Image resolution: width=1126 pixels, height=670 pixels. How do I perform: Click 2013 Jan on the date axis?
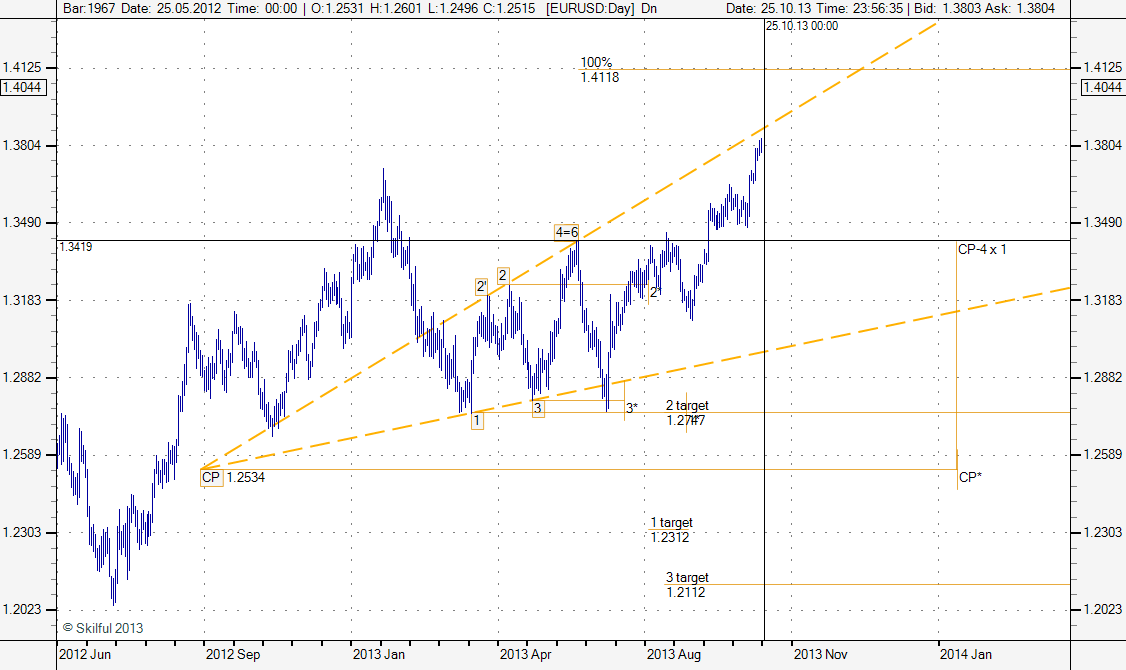point(378,655)
